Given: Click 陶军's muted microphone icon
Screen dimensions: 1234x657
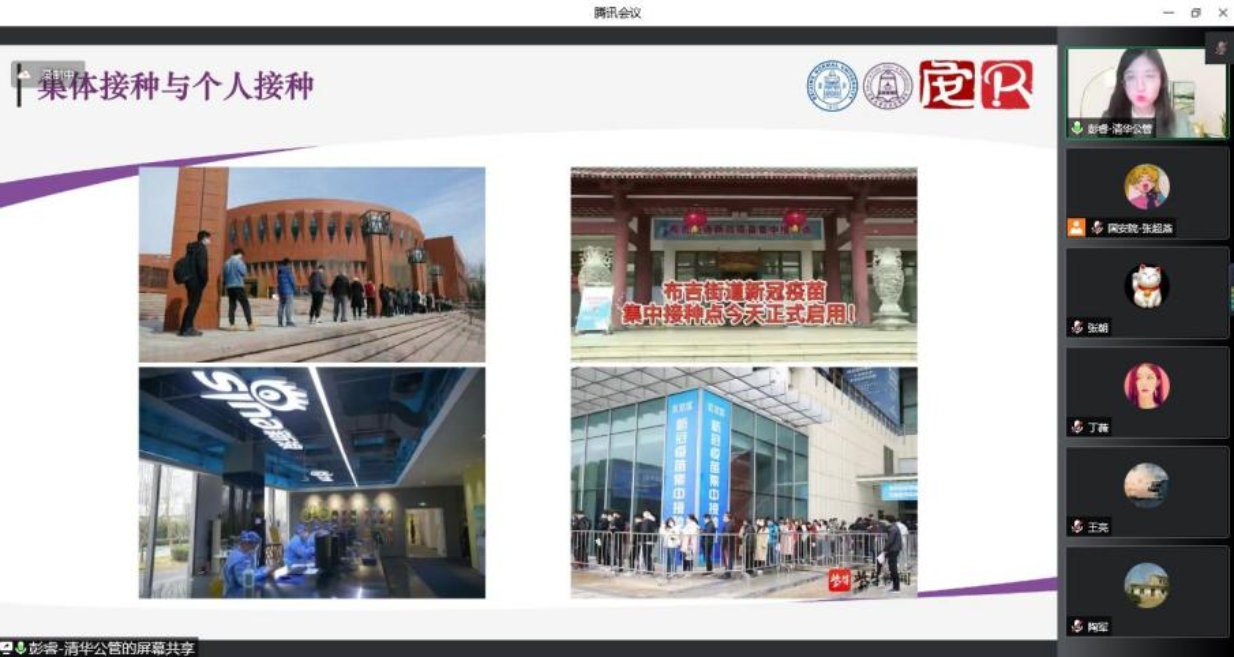Looking at the screenshot, I should point(1077,627).
